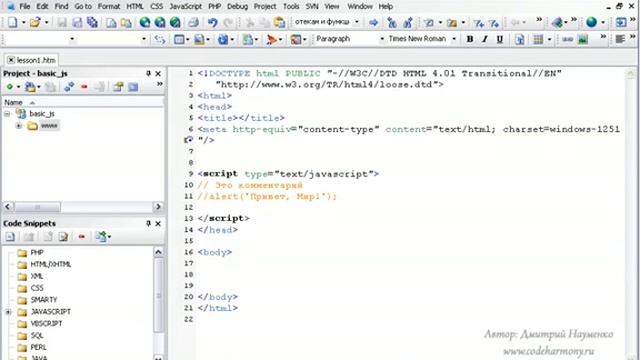Select the SMARTY snippets folder

[x=44, y=300]
